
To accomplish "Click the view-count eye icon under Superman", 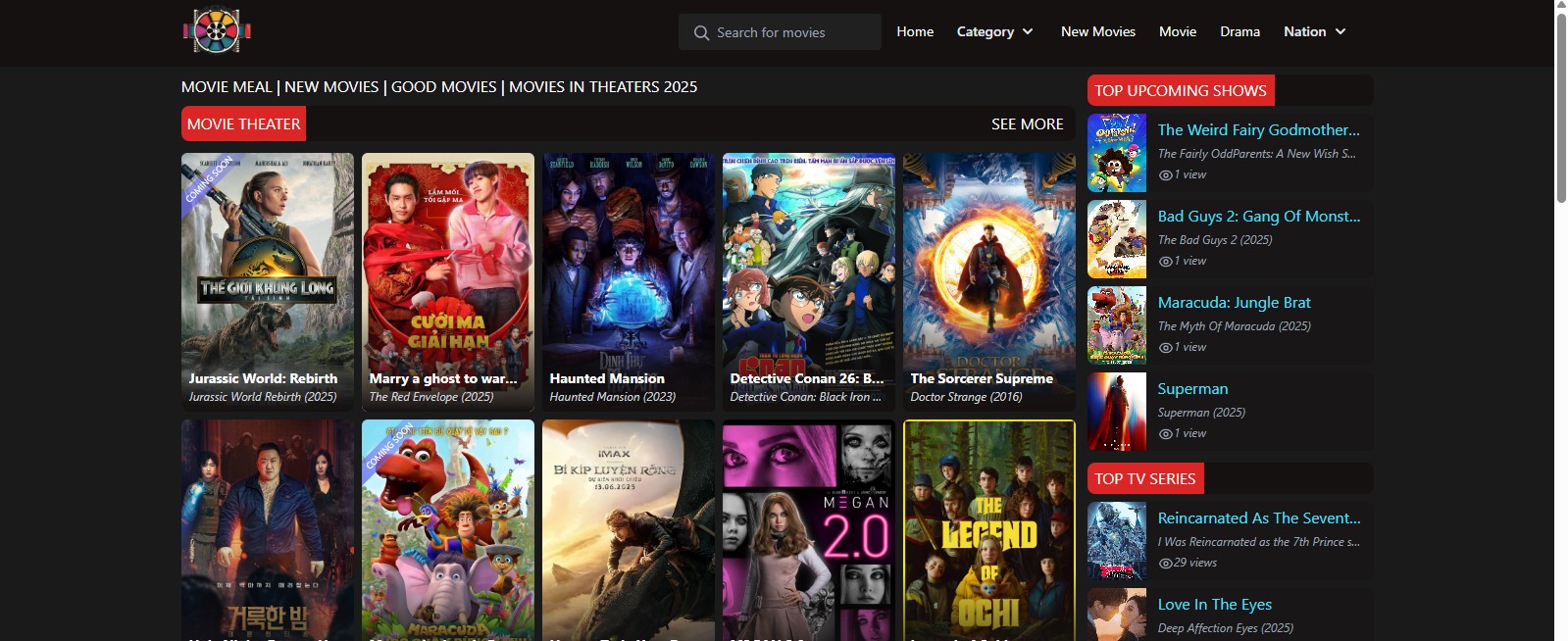I will pyautogui.click(x=1166, y=434).
